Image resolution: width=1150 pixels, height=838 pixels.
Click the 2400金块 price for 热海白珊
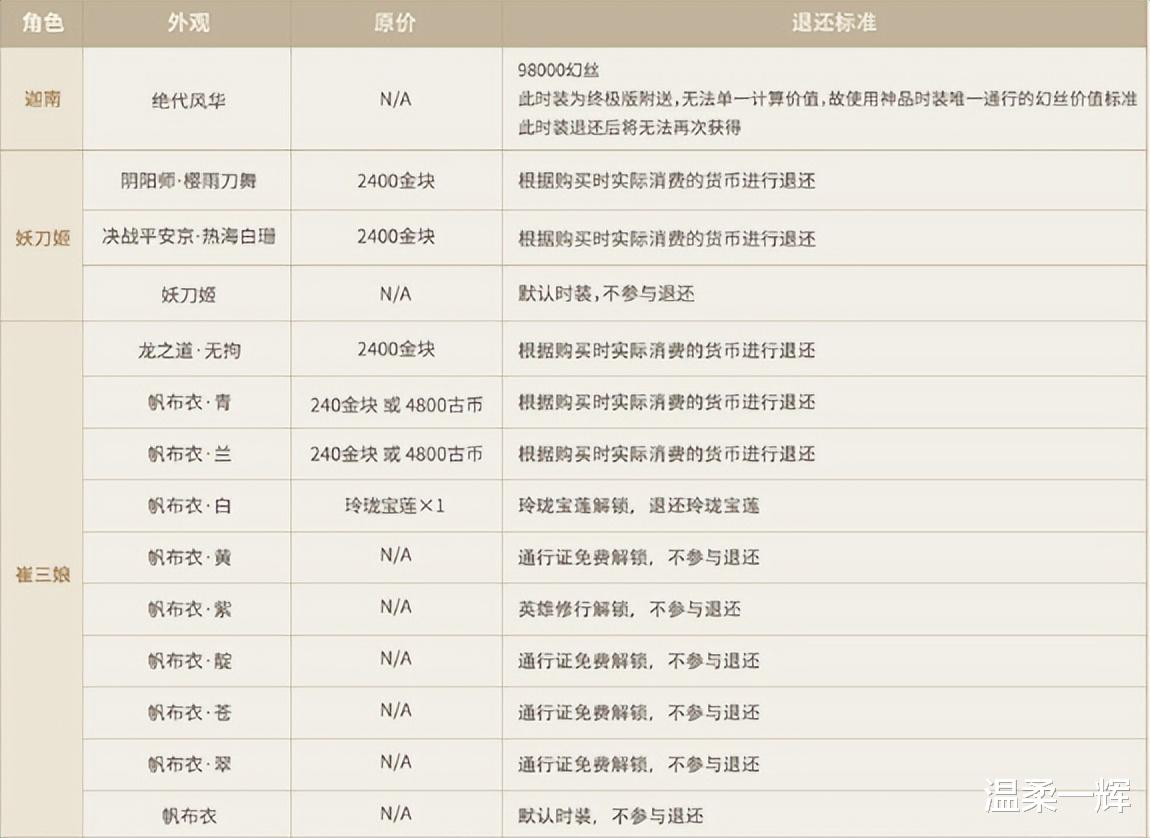point(395,236)
